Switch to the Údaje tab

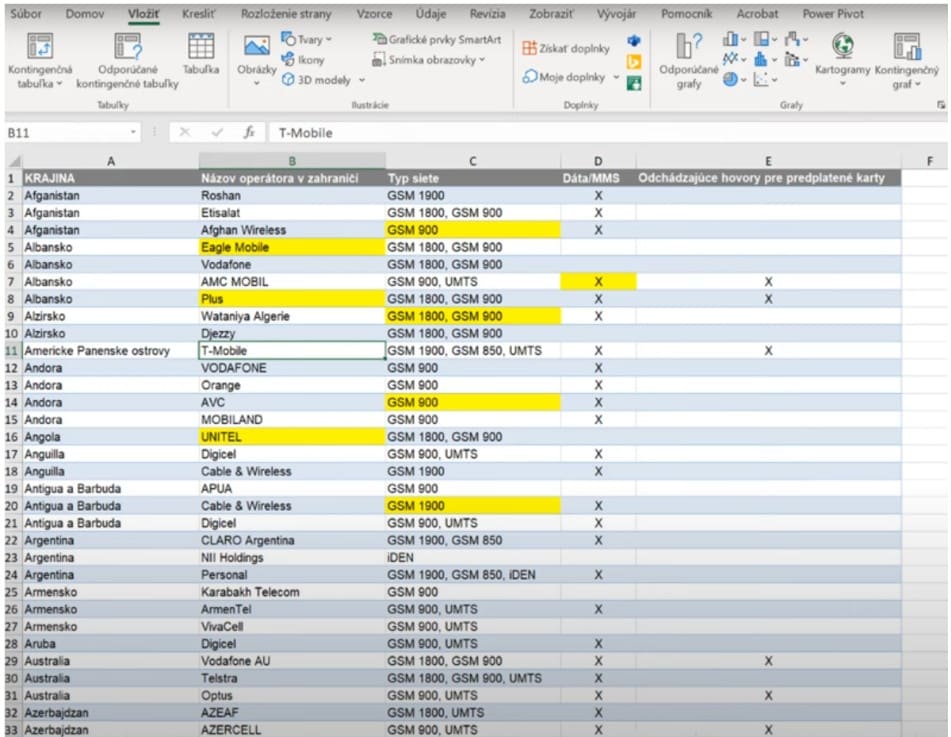coord(431,13)
